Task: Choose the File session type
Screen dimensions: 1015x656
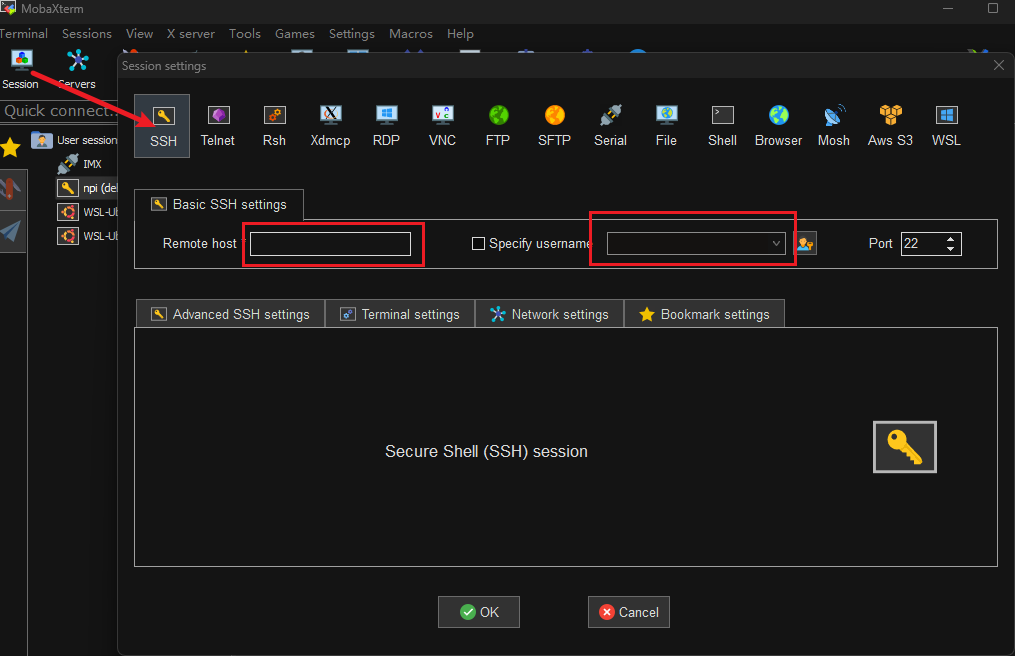Action: (666, 126)
